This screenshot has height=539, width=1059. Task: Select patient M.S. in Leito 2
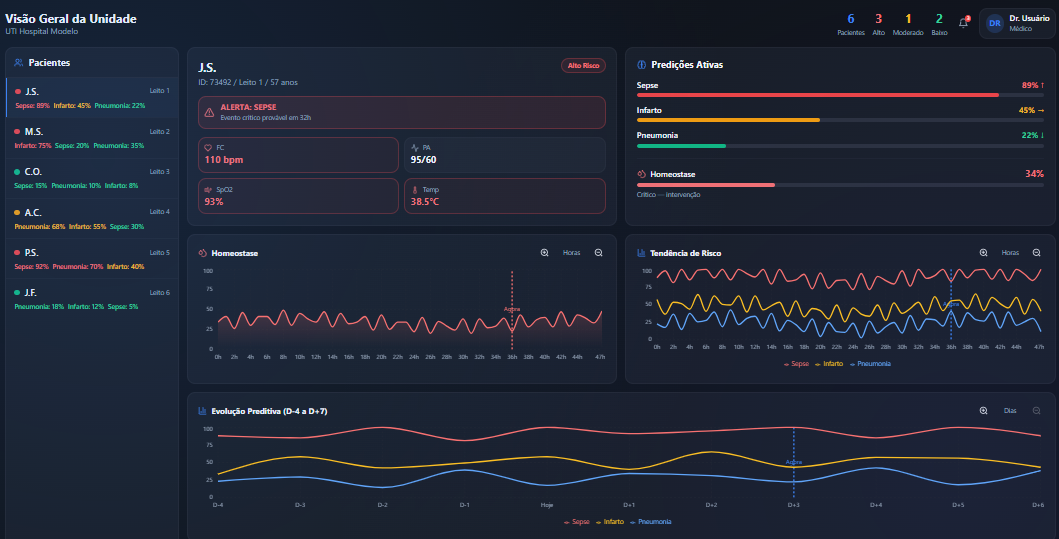point(93,138)
